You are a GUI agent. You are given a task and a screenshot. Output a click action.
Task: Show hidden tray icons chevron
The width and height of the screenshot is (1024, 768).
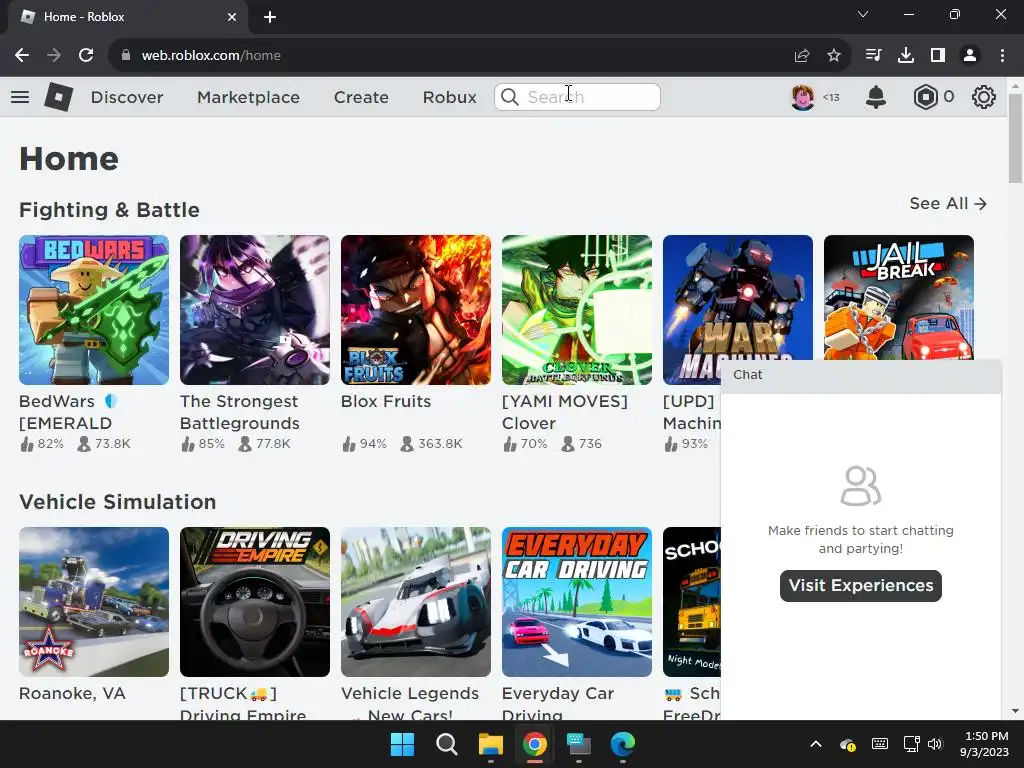point(816,744)
